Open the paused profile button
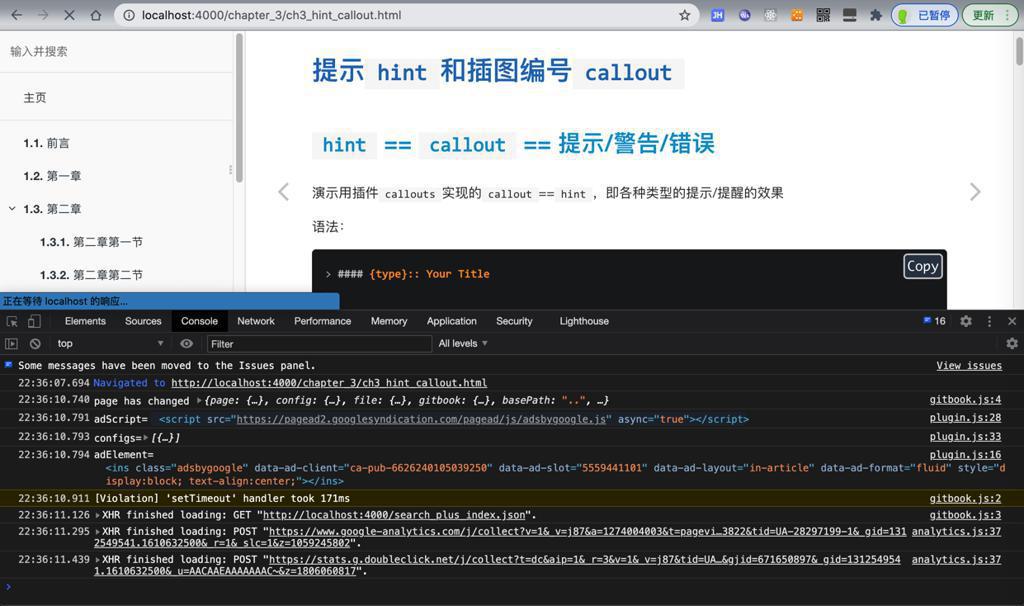This screenshot has height=606, width=1024. tap(925, 15)
